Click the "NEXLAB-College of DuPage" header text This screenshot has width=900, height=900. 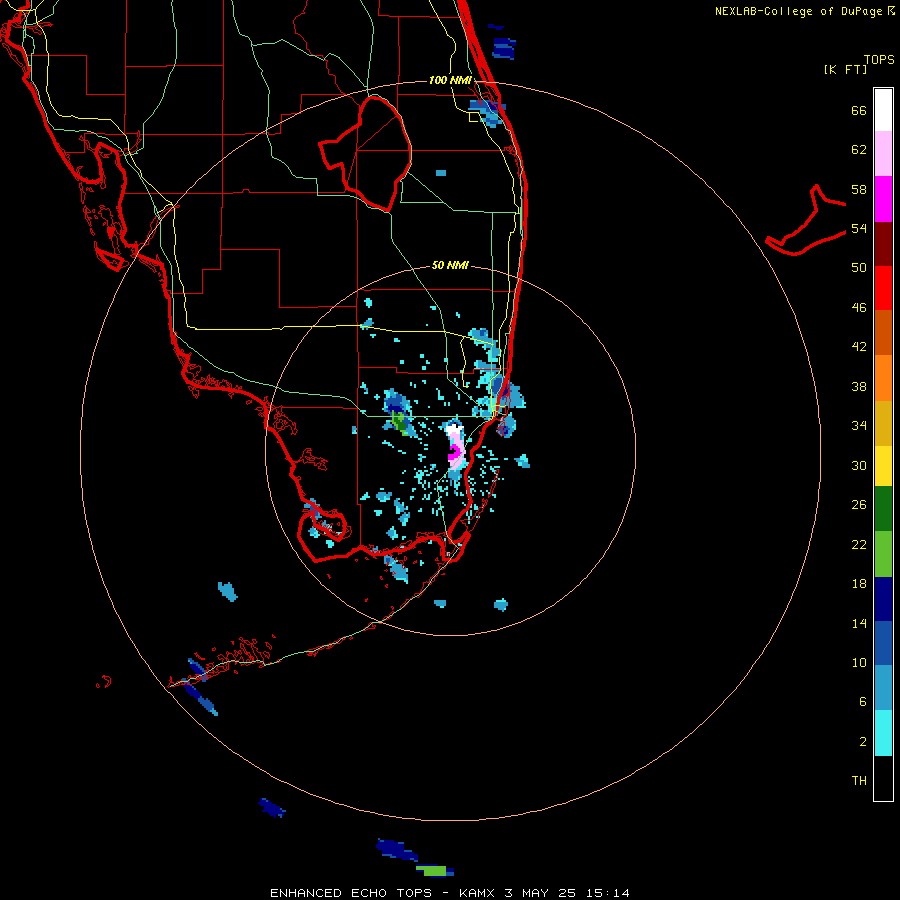(x=800, y=11)
